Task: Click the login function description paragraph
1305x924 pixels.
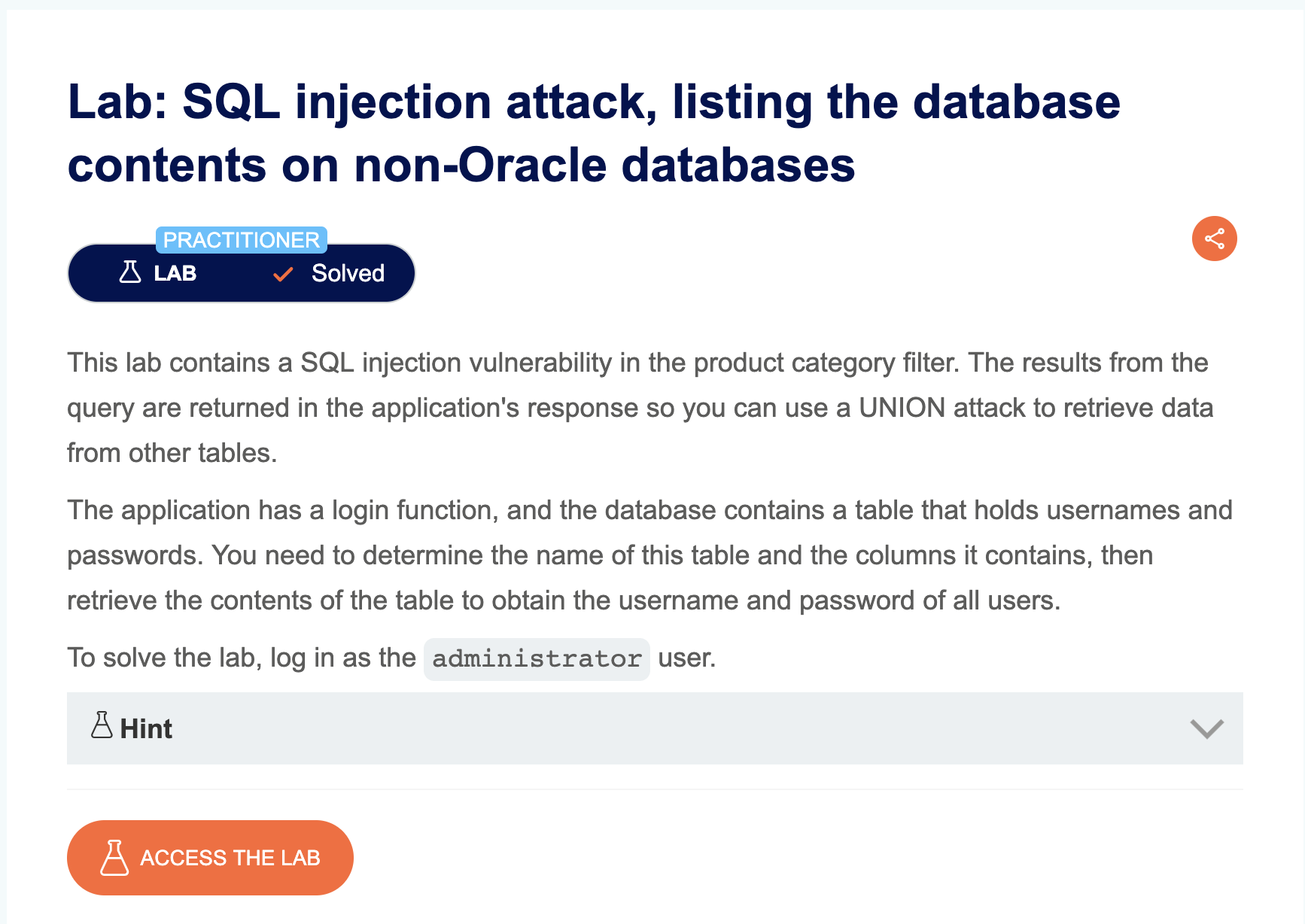Action: tap(649, 555)
